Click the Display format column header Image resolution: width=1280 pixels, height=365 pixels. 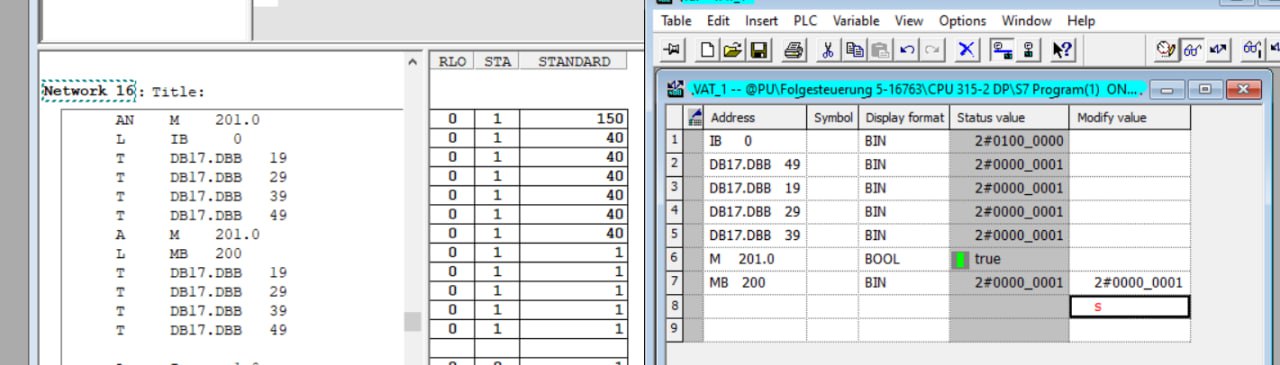click(x=904, y=118)
